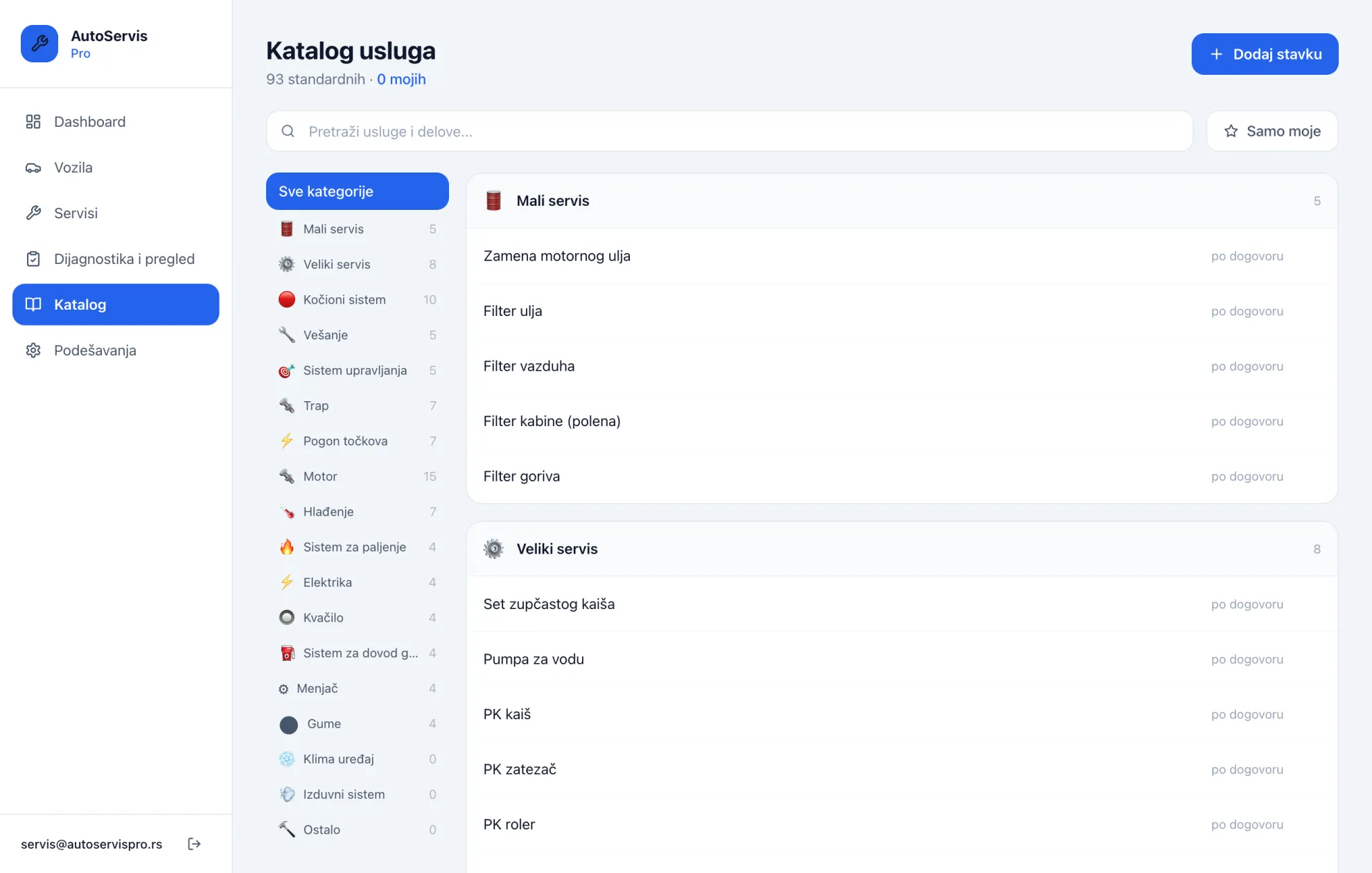Click PK zatezač row

coord(902,769)
